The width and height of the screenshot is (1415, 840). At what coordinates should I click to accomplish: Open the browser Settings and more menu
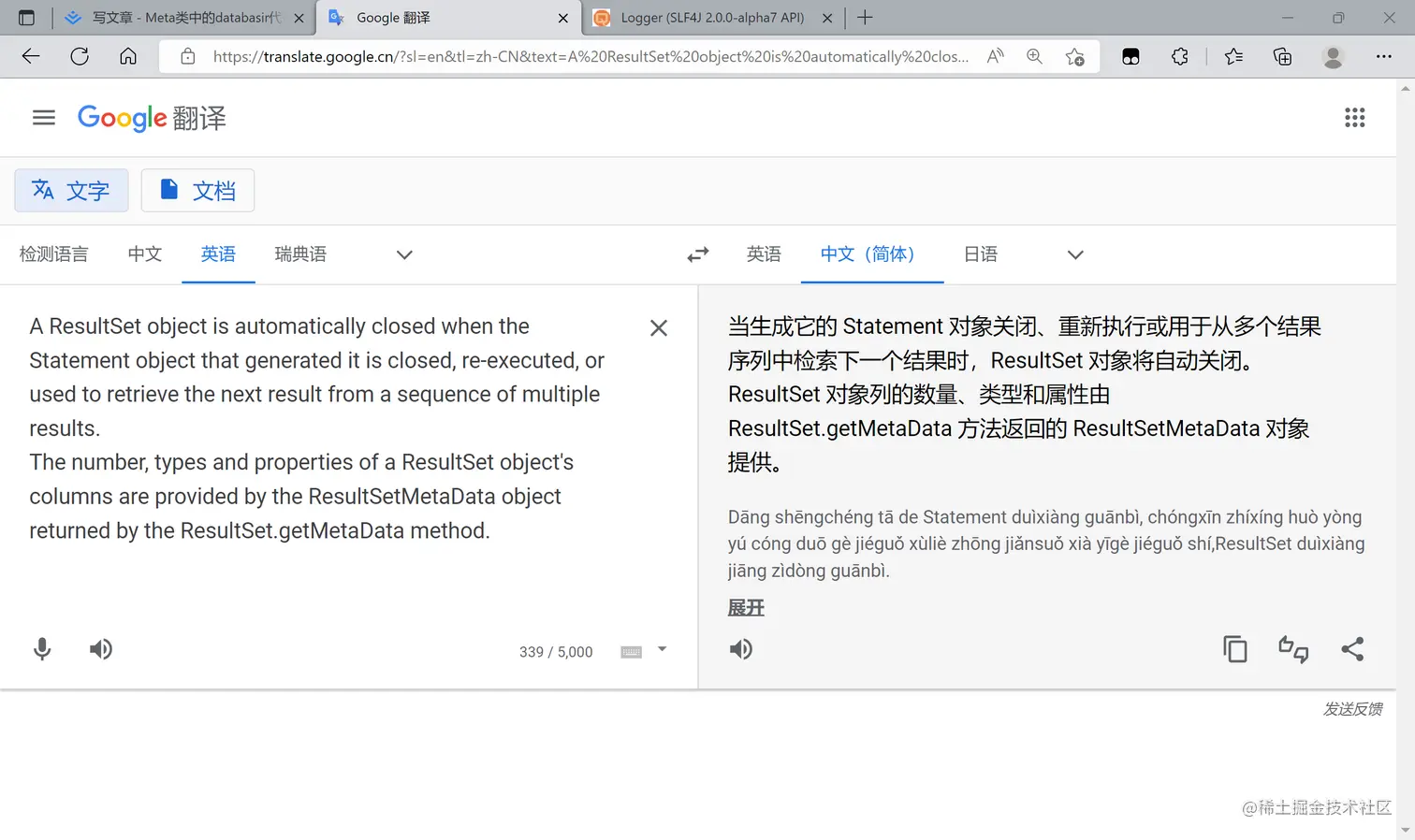point(1384,56)
